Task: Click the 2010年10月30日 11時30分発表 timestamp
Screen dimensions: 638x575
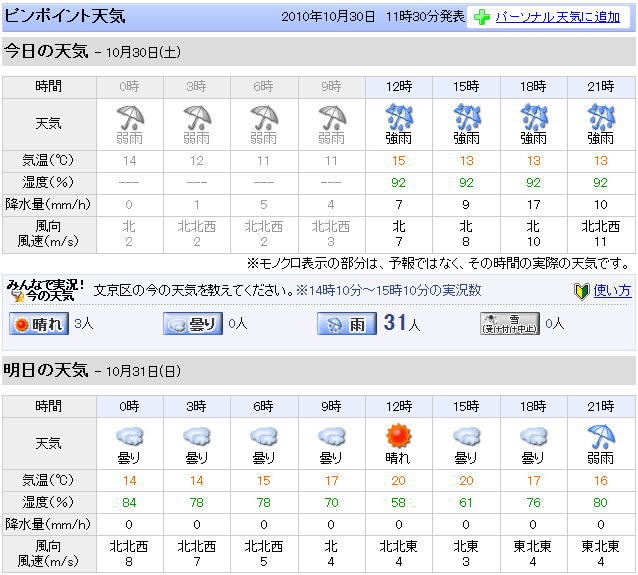Action: click(x=373, y=17)
